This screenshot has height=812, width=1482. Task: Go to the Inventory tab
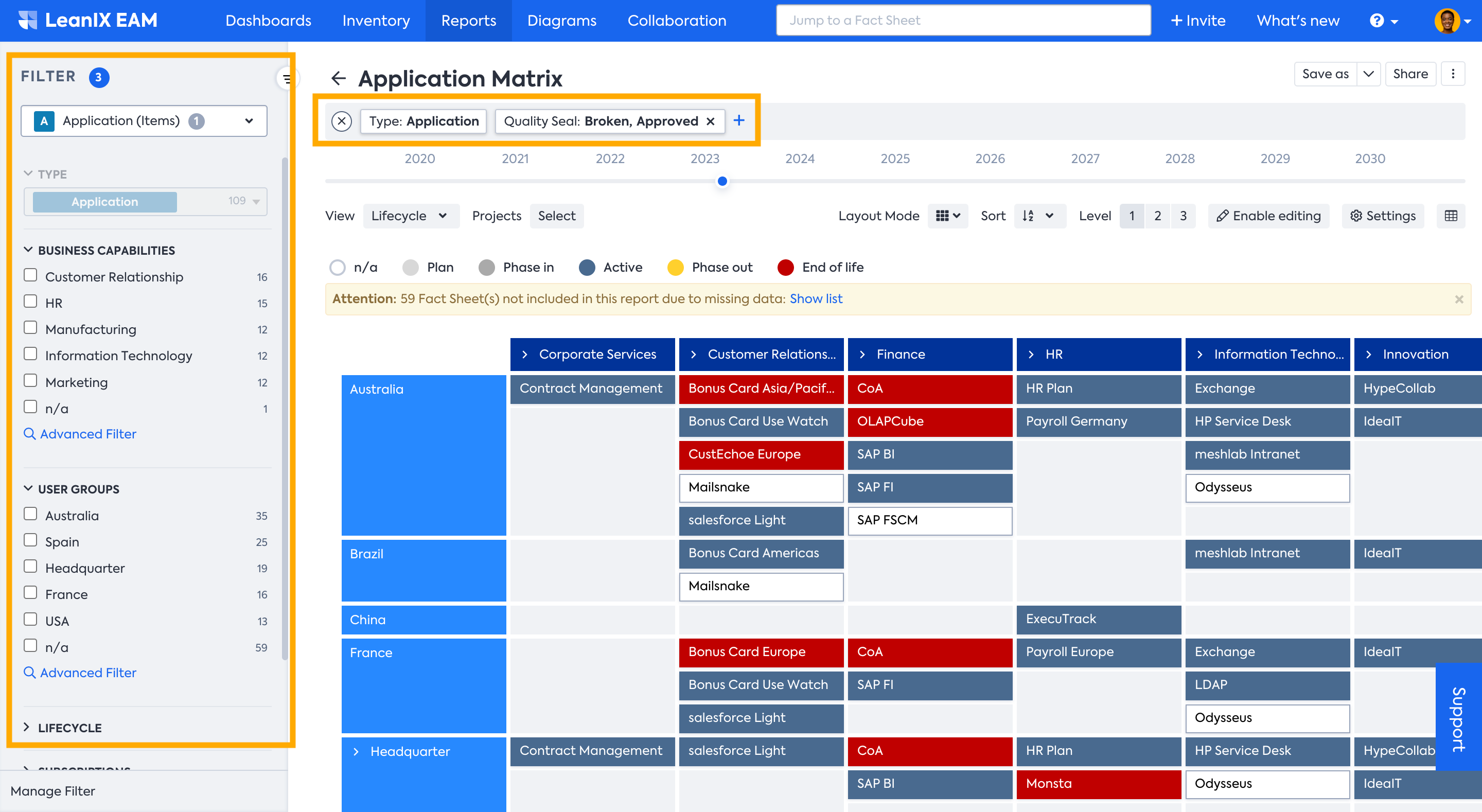(x=376, y=21)
